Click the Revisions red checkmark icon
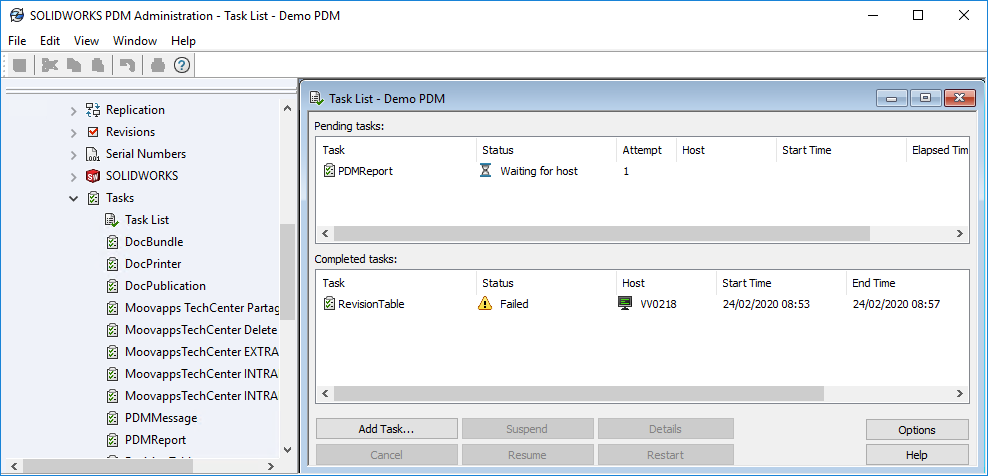Screen dimensions: 988x476 pyautogui.click(x=93, y=132)
